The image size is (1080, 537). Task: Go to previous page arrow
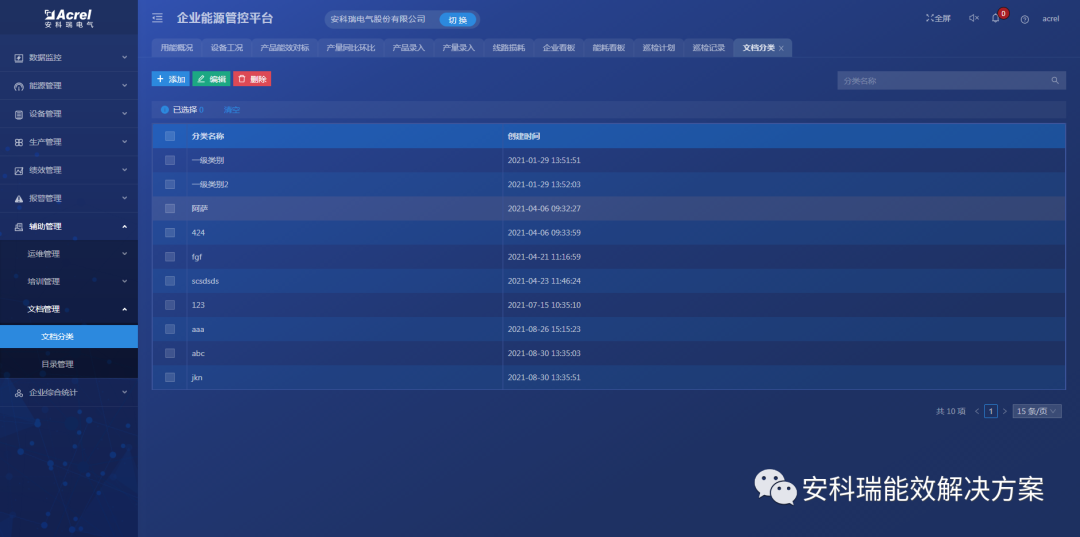pyautogui.click(x=977, y=412)
